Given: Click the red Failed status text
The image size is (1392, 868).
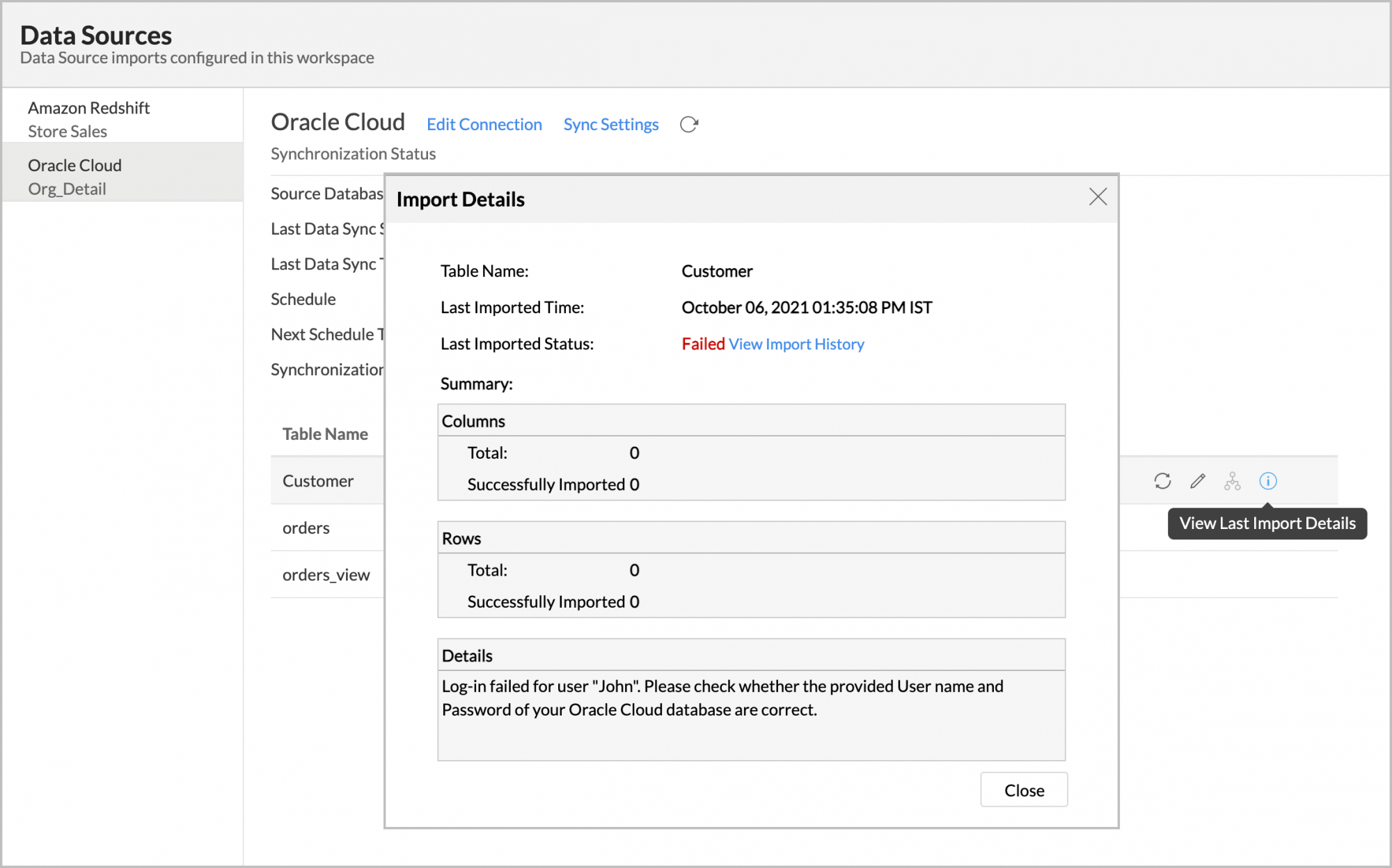Looking at the screenshot, I should tap(703, 344).
